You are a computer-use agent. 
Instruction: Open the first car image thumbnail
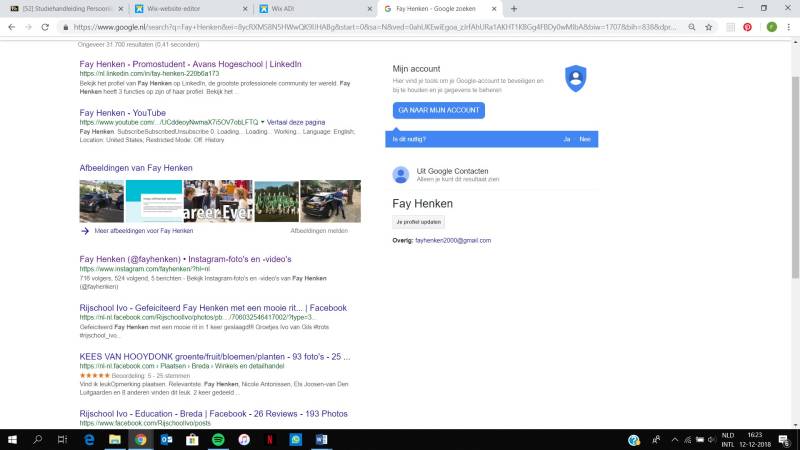102,201
